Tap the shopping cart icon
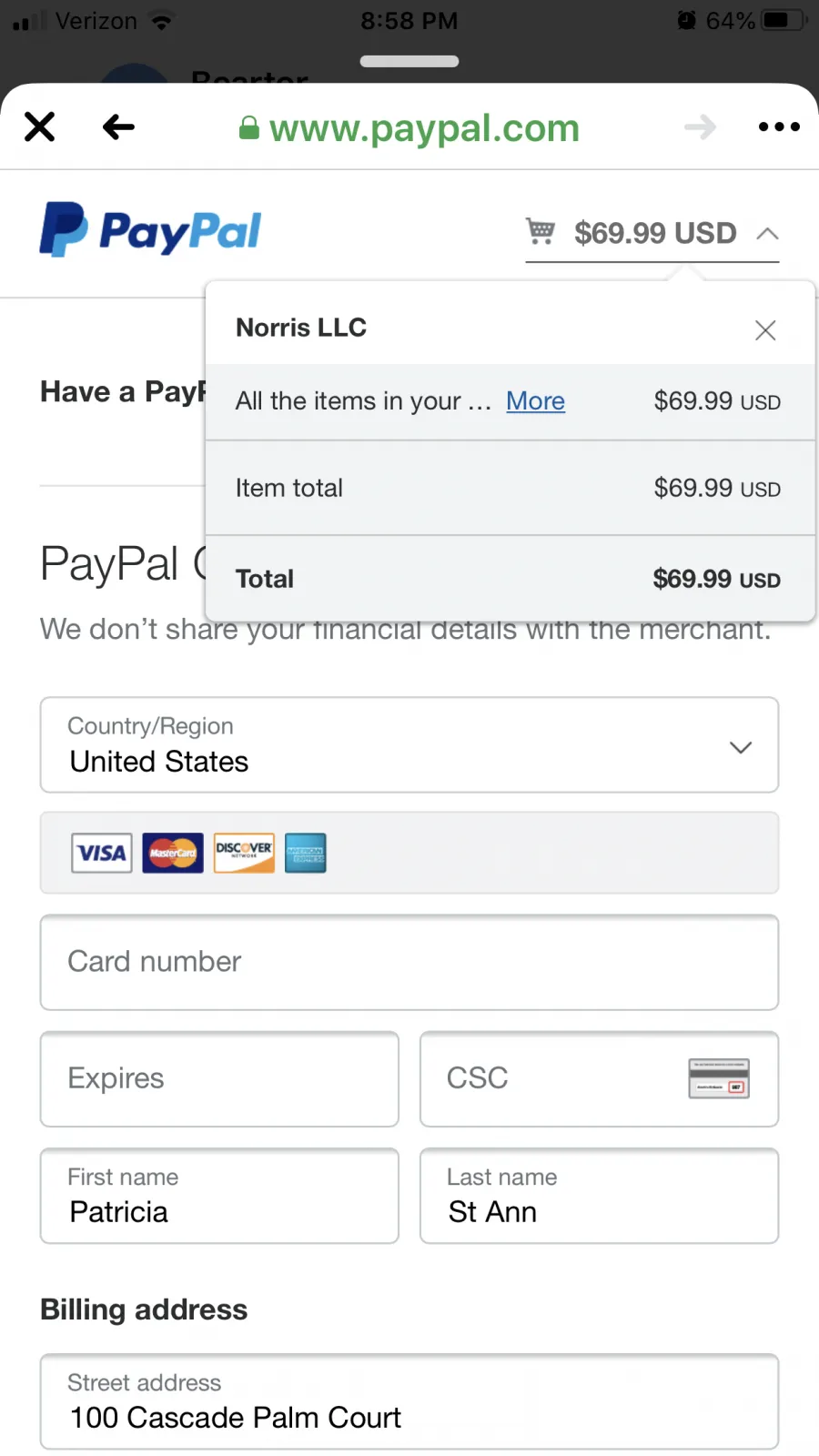This screenshot has height=1456, width=819. pyautogui.click(x=541, y=231)
